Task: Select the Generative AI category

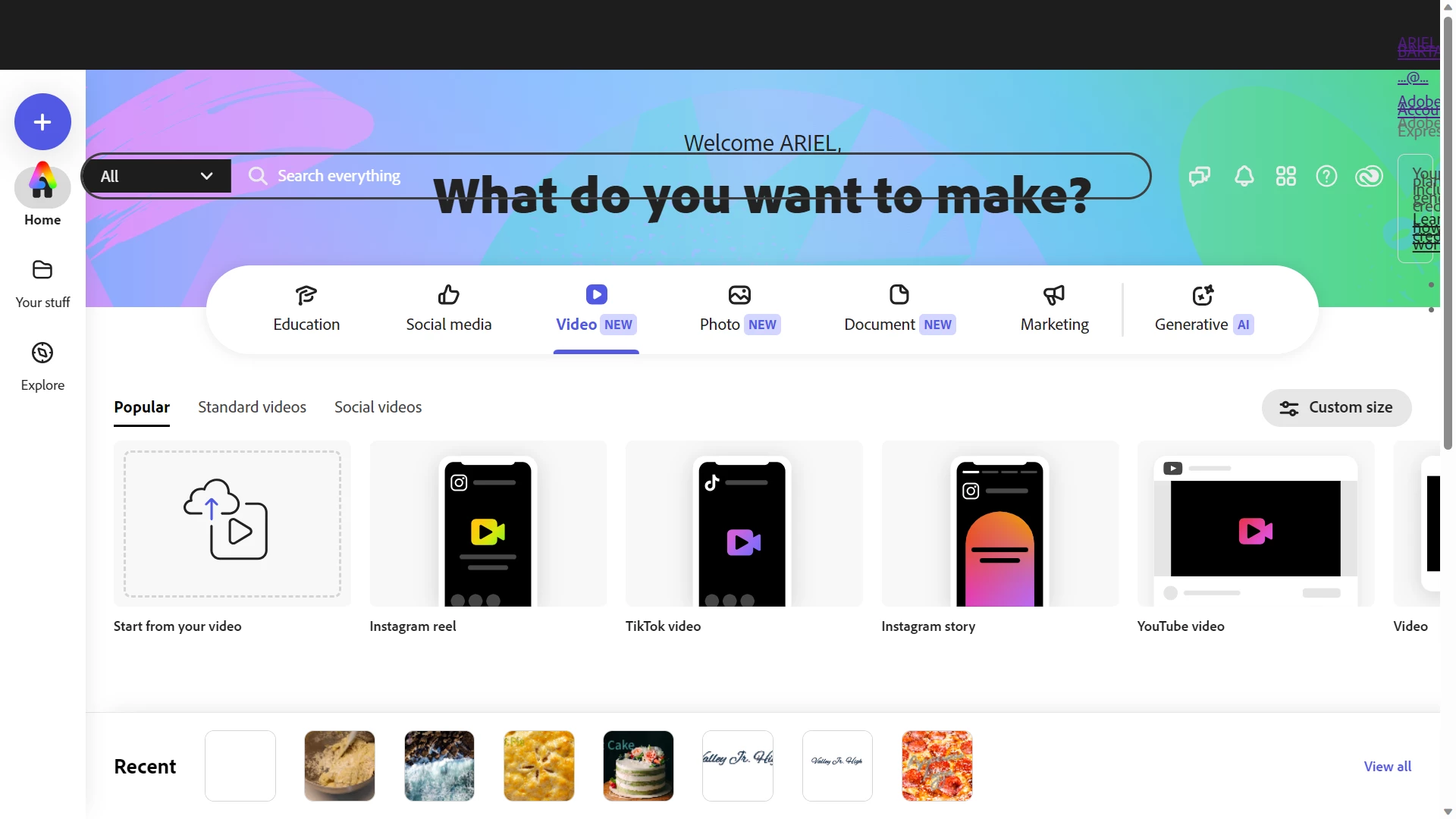Action: (1203, 309)
